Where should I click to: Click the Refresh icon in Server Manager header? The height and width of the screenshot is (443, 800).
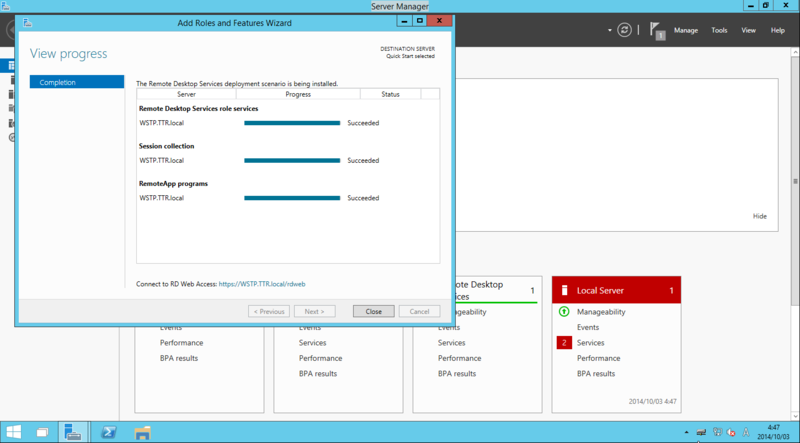624,30
